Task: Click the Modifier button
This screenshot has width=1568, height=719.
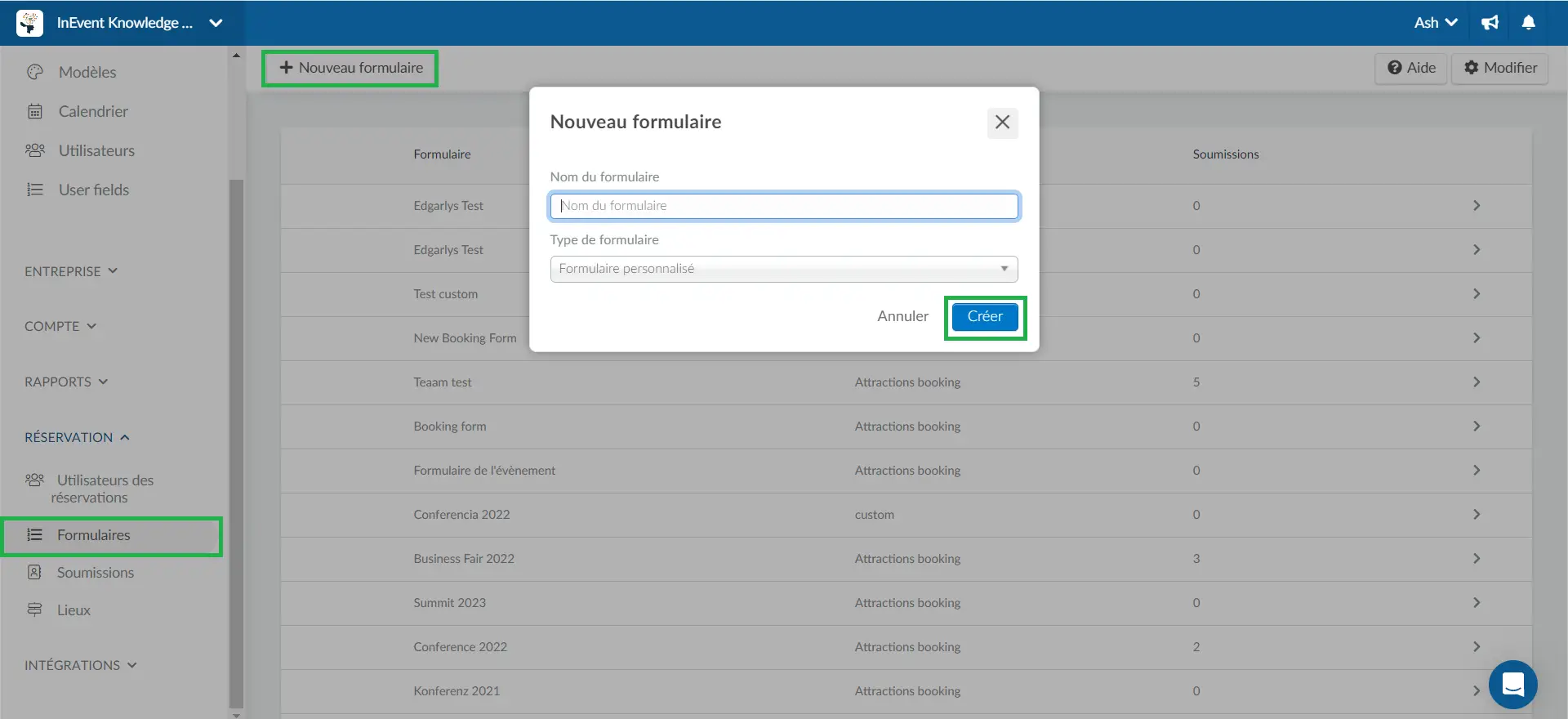Action: (x=1500, y=68)
